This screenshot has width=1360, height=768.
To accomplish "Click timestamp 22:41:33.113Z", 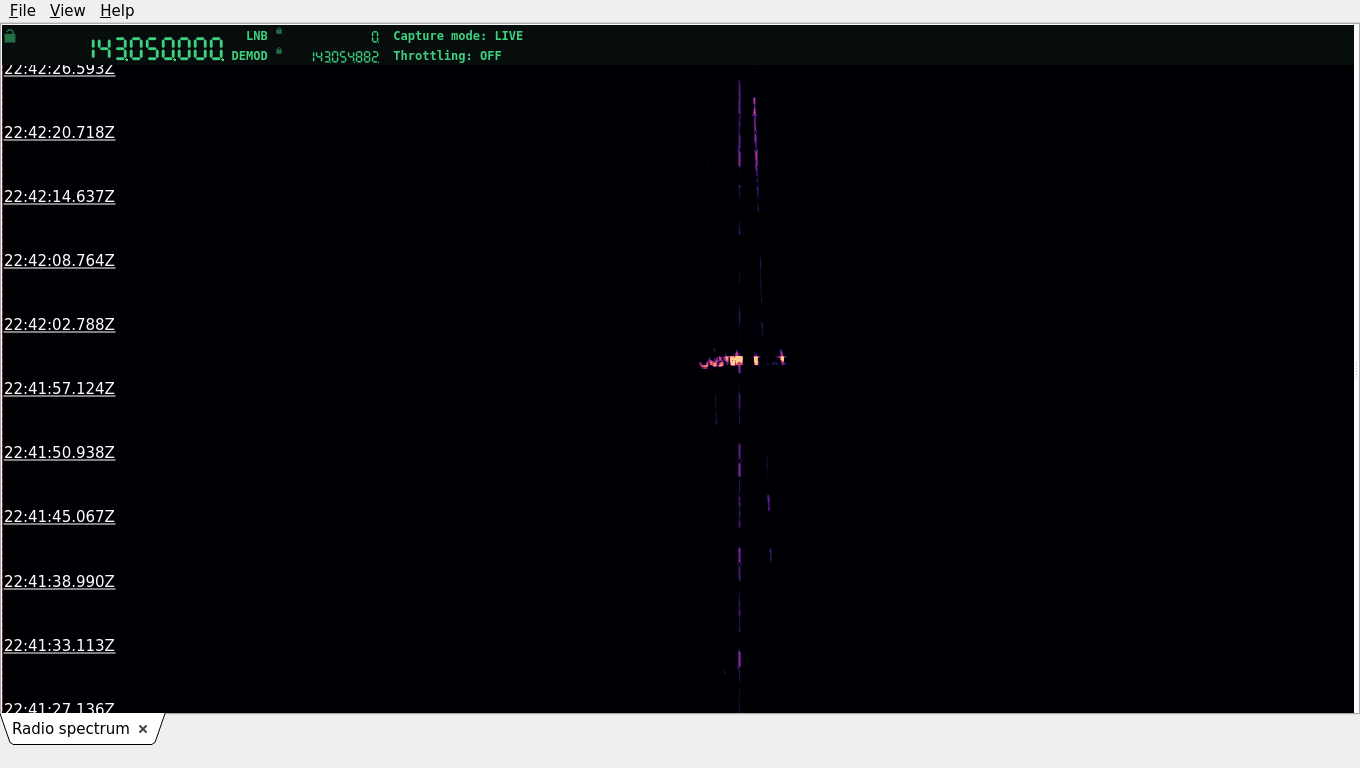I will [x=60, y=646].
